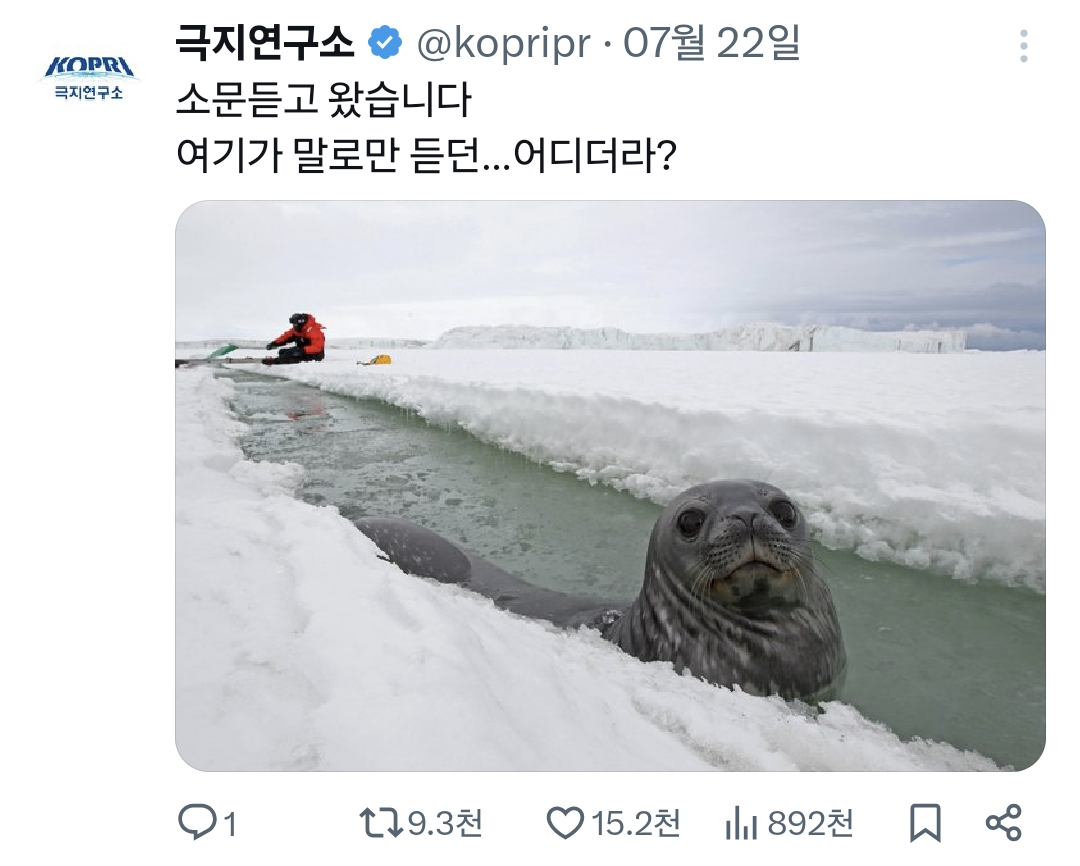Click the tweet text line 소문듣고 왔습니다
The image size is (1080, 866).
[323, 99]
